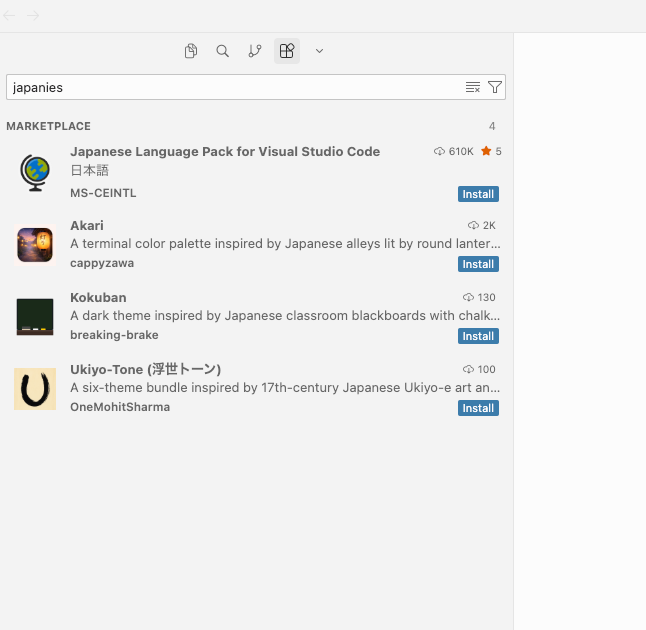Click the 5 star rating
This screenshot has height=630, width=646.
(492, 152)
